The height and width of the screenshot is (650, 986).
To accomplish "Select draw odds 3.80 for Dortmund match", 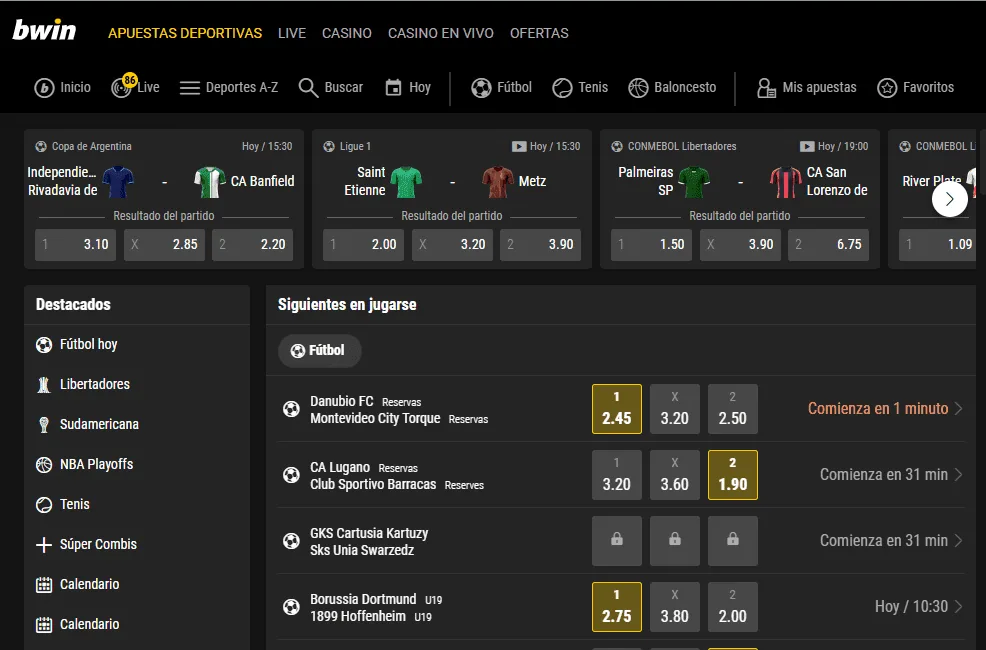I will point(675,607).
